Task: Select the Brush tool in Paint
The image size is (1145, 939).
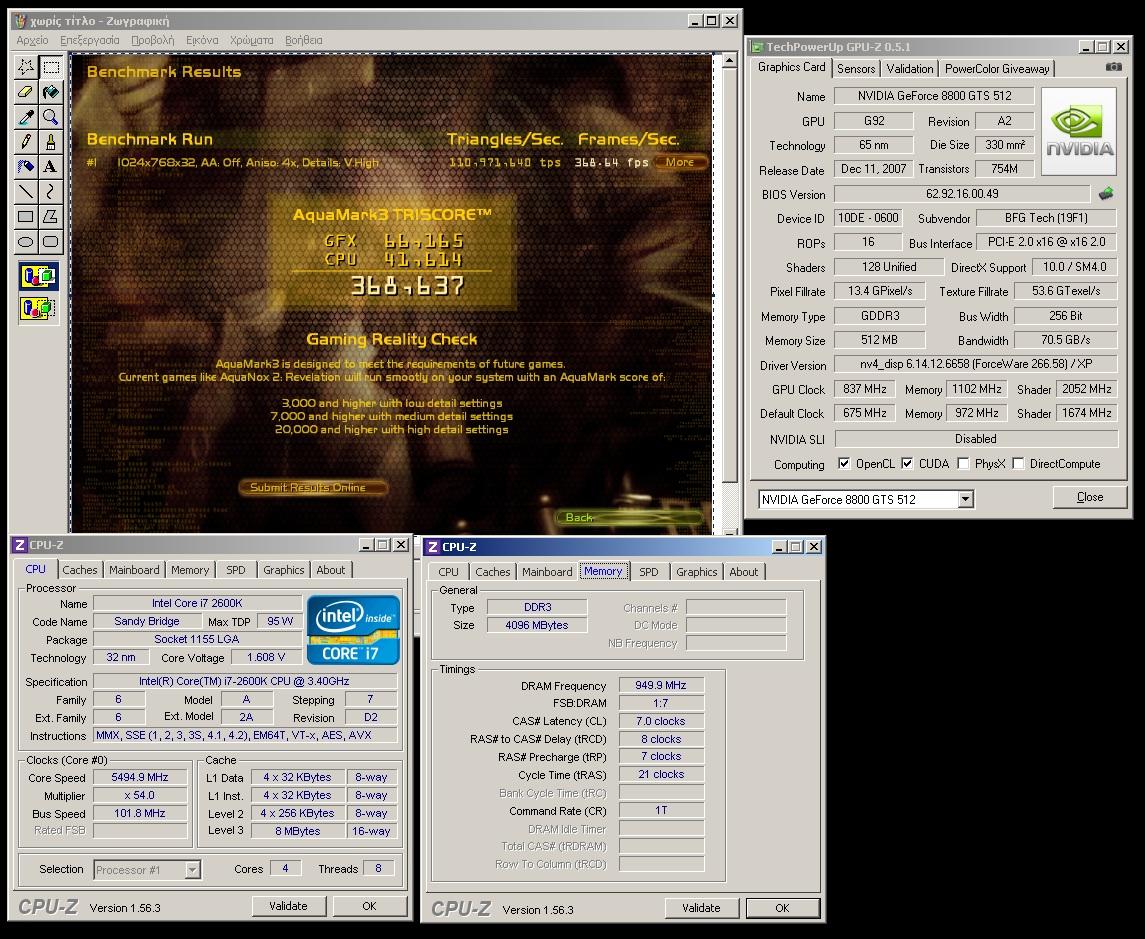Action: [x=51, y=142]
